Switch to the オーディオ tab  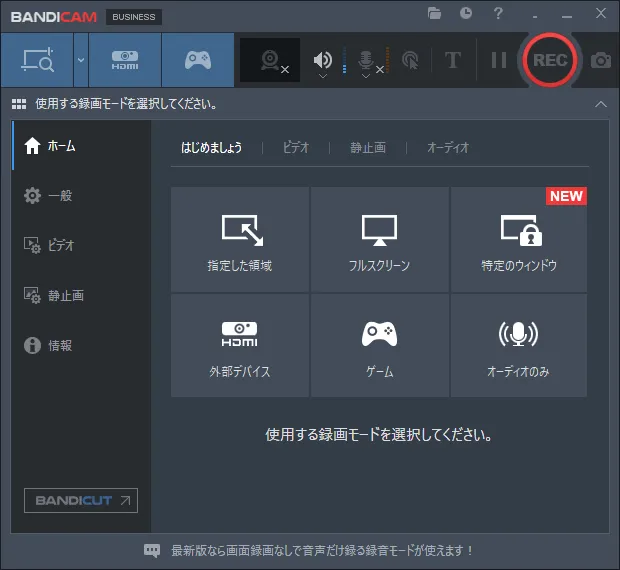click(x=448, y=147)
